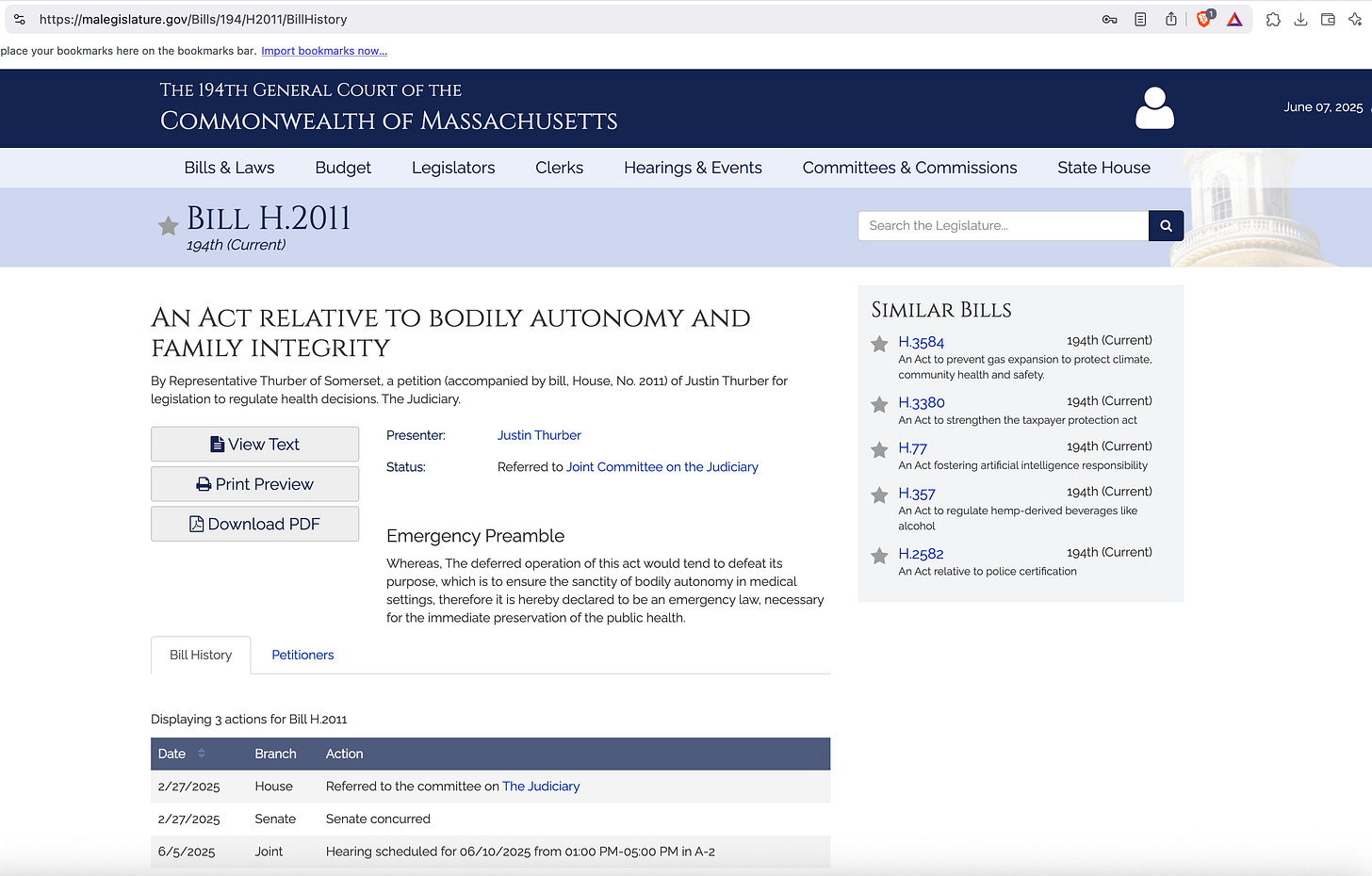Click the Download PDF button

254,524
